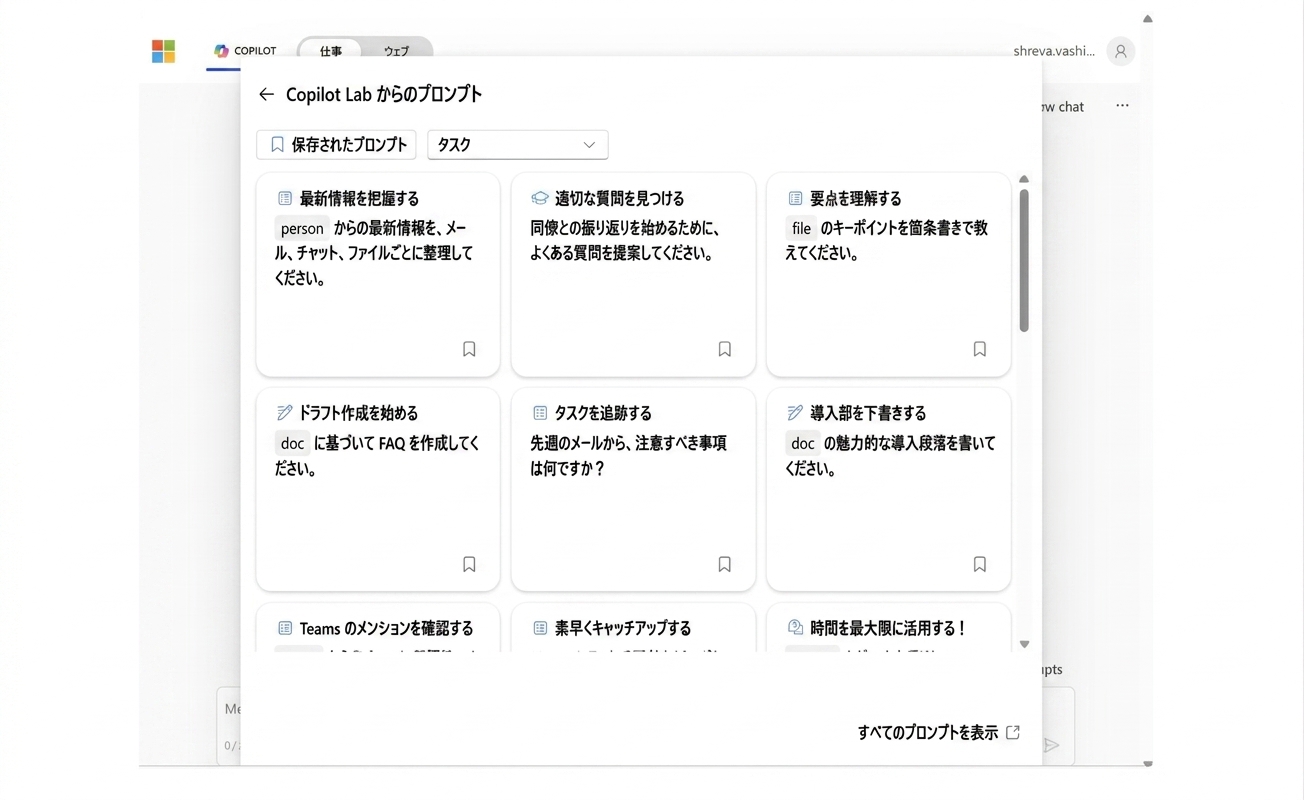Click the Copilot Lab からのプロンプト heading

(384, 94)
